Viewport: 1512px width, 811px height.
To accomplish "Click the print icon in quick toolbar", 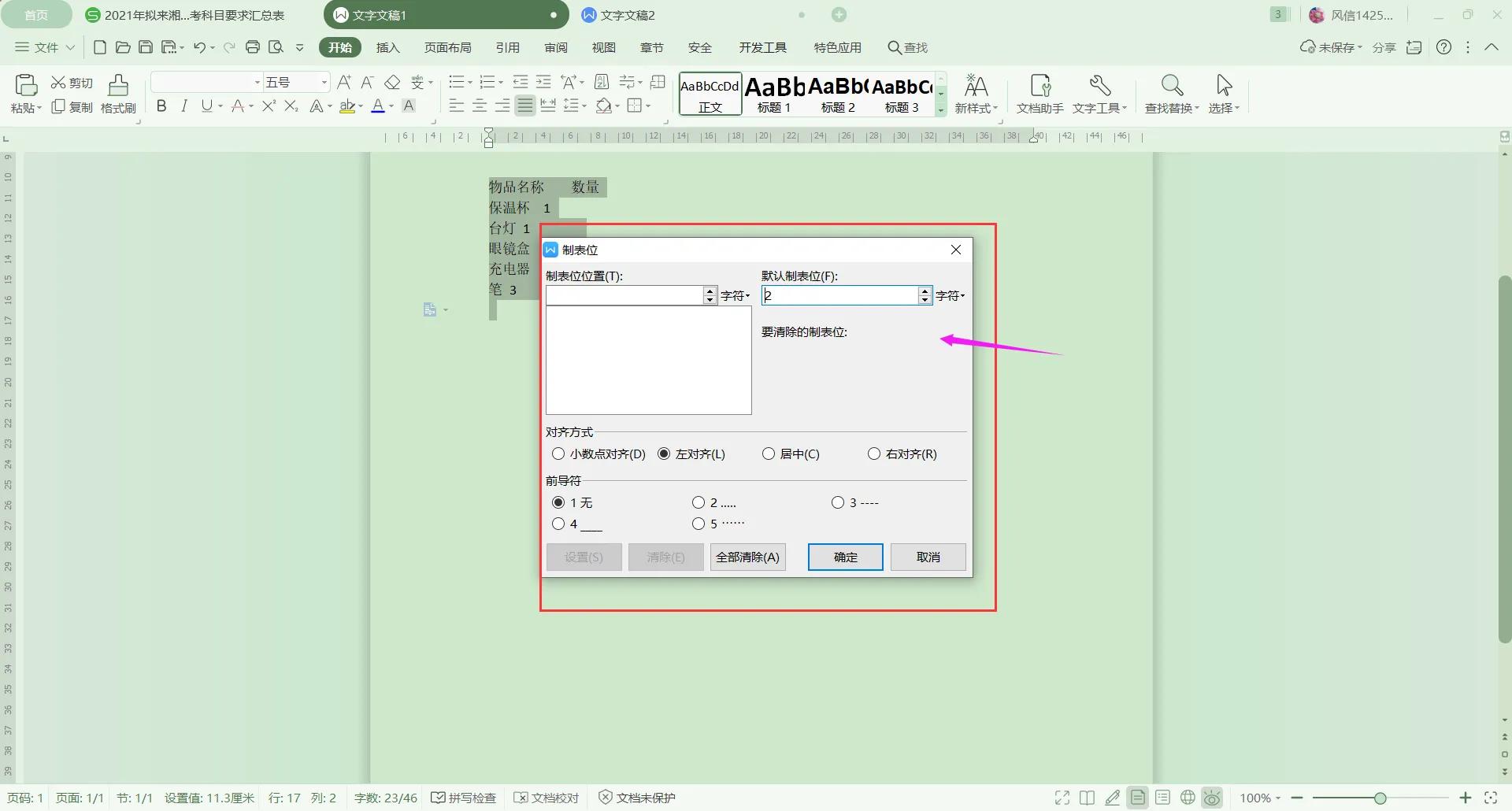I will click(253, 47).
